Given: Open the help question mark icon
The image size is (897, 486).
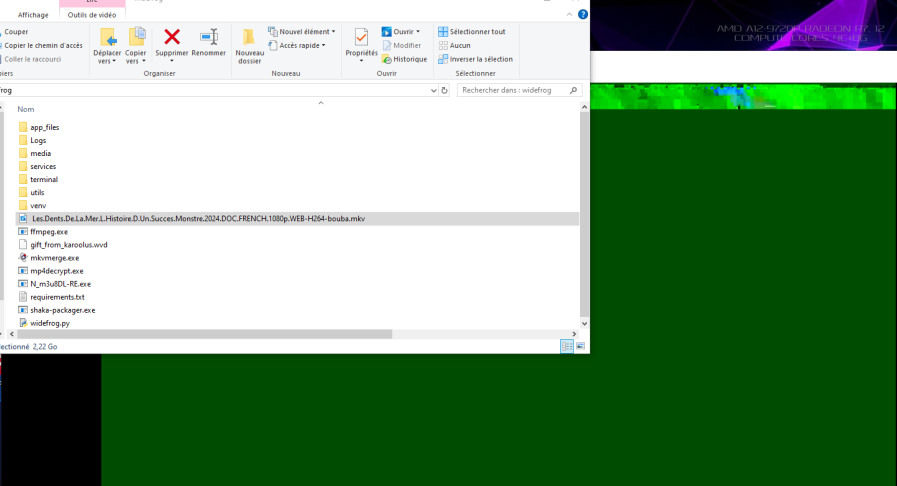Looking at the screenshot, I should point(582,14).
